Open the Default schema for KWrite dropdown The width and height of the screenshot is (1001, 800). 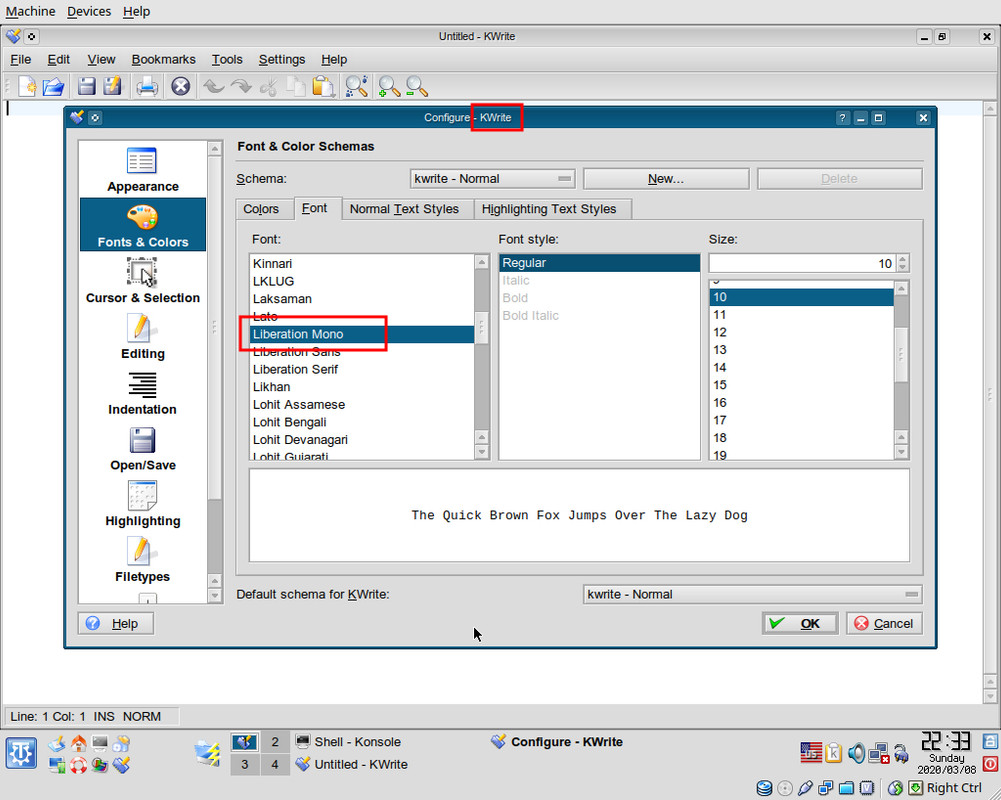click(x=752, y=594)
